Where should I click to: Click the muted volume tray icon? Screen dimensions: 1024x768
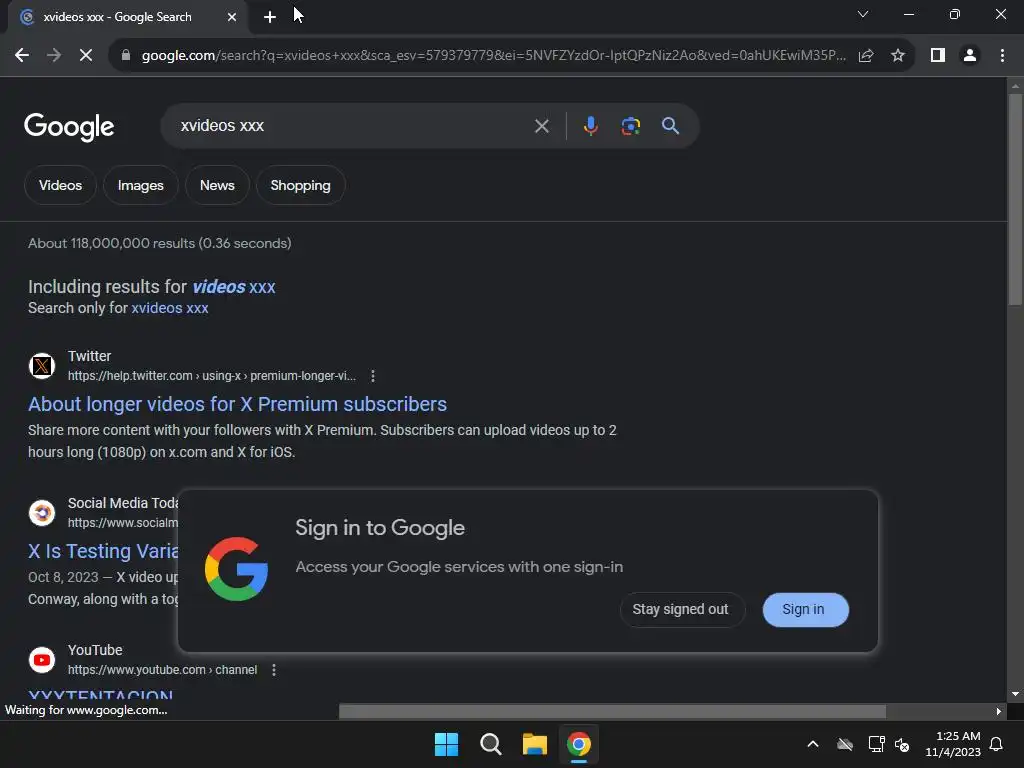point(902,744)
